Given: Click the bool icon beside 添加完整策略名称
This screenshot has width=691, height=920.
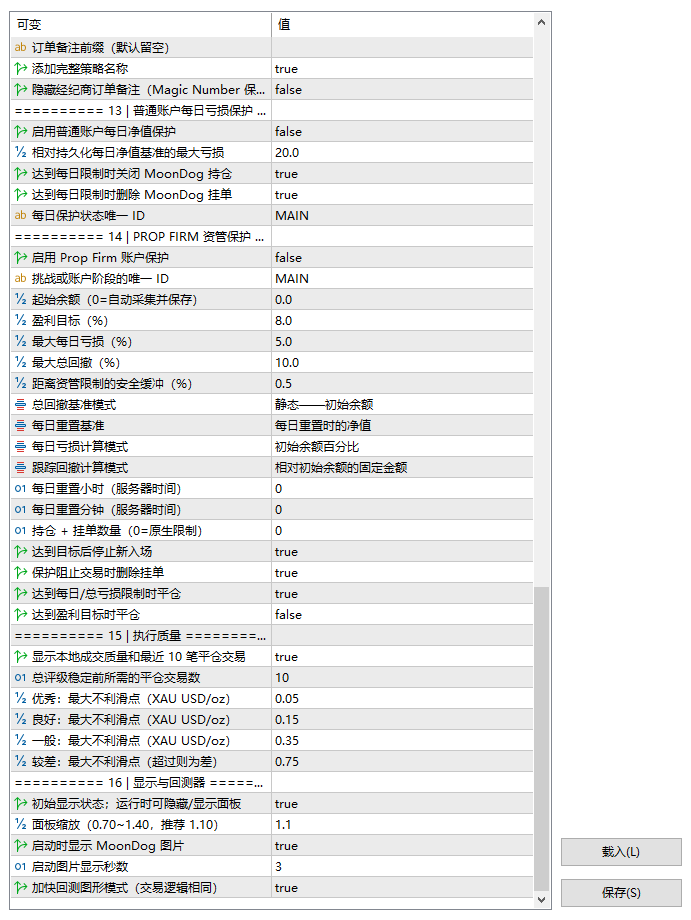Looking at the screenshot, I should point(21,69).
